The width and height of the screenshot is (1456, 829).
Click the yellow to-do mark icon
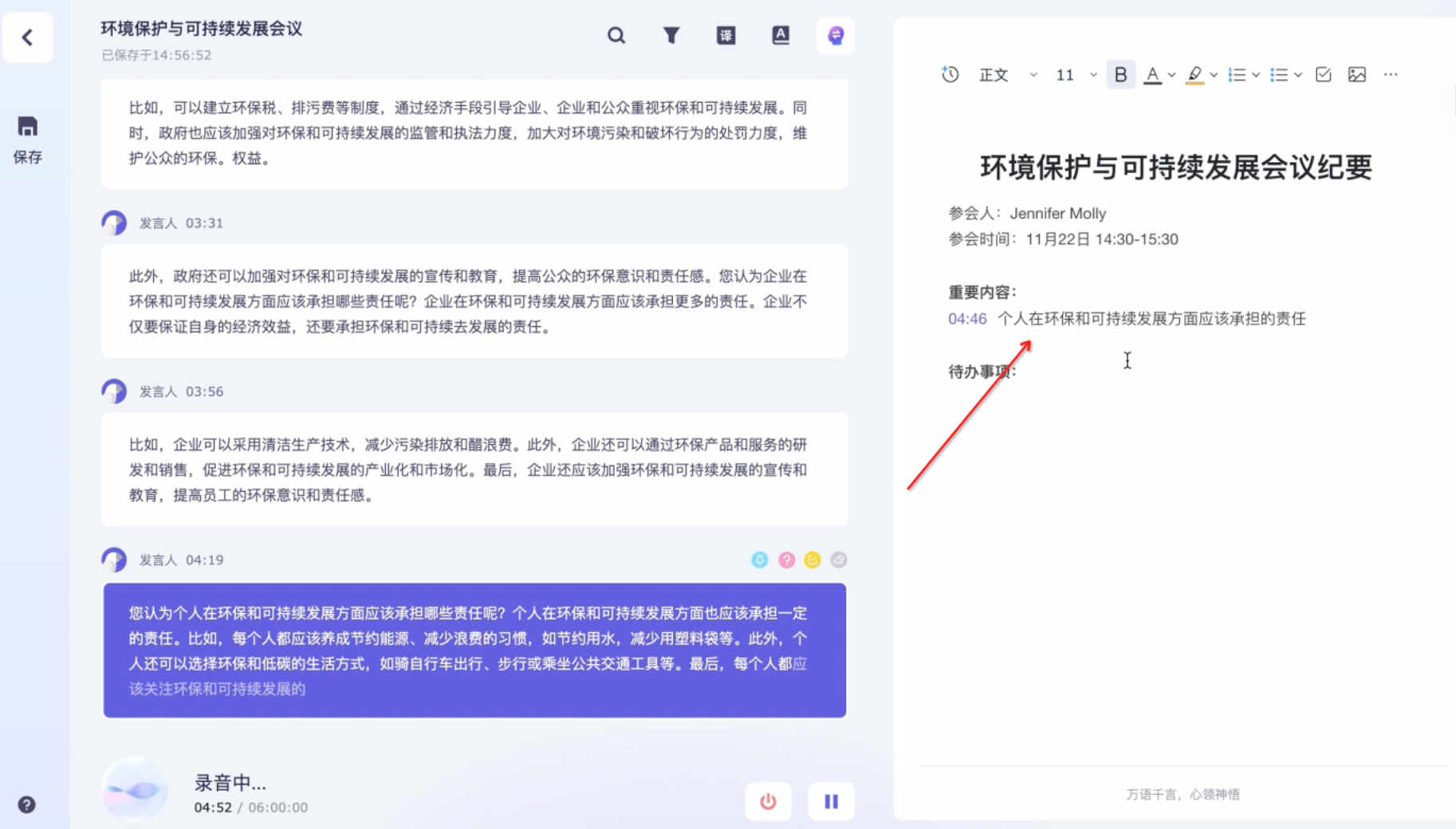pyautogui.click(x=812, y=560)
